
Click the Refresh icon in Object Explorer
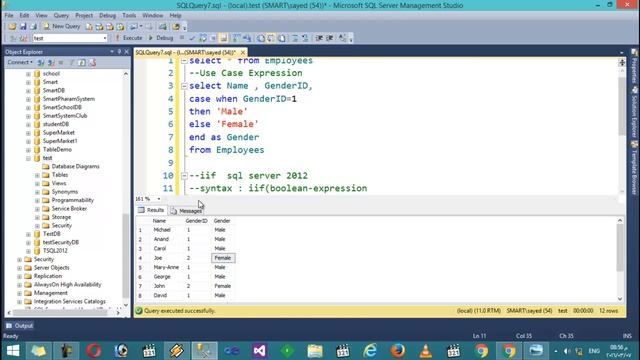tap(82, 62)
